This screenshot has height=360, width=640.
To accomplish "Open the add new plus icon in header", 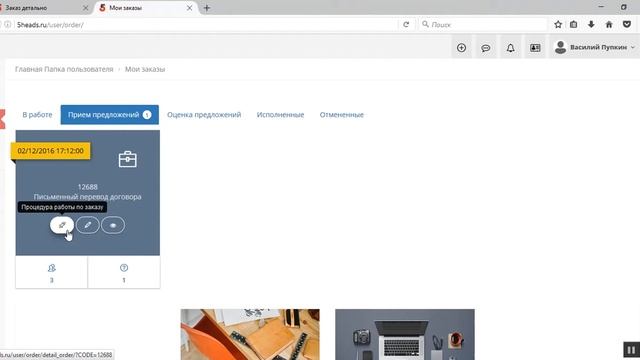I will coord(462,48).
